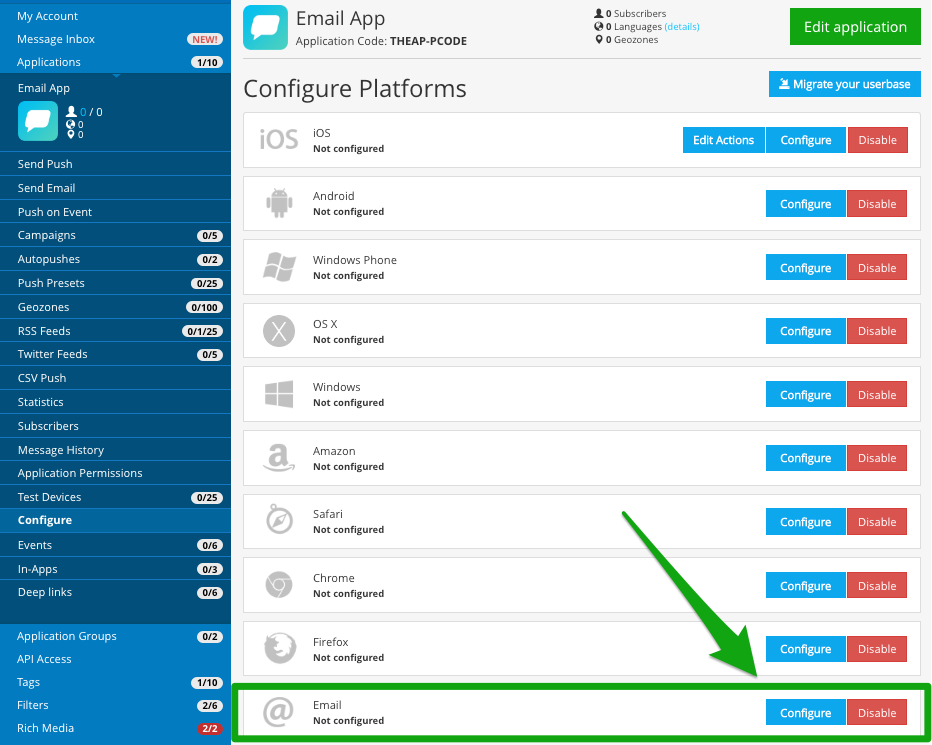932x745 pixels.
Task: Configure the Firefox platform
Action: (x=805, y=649)
